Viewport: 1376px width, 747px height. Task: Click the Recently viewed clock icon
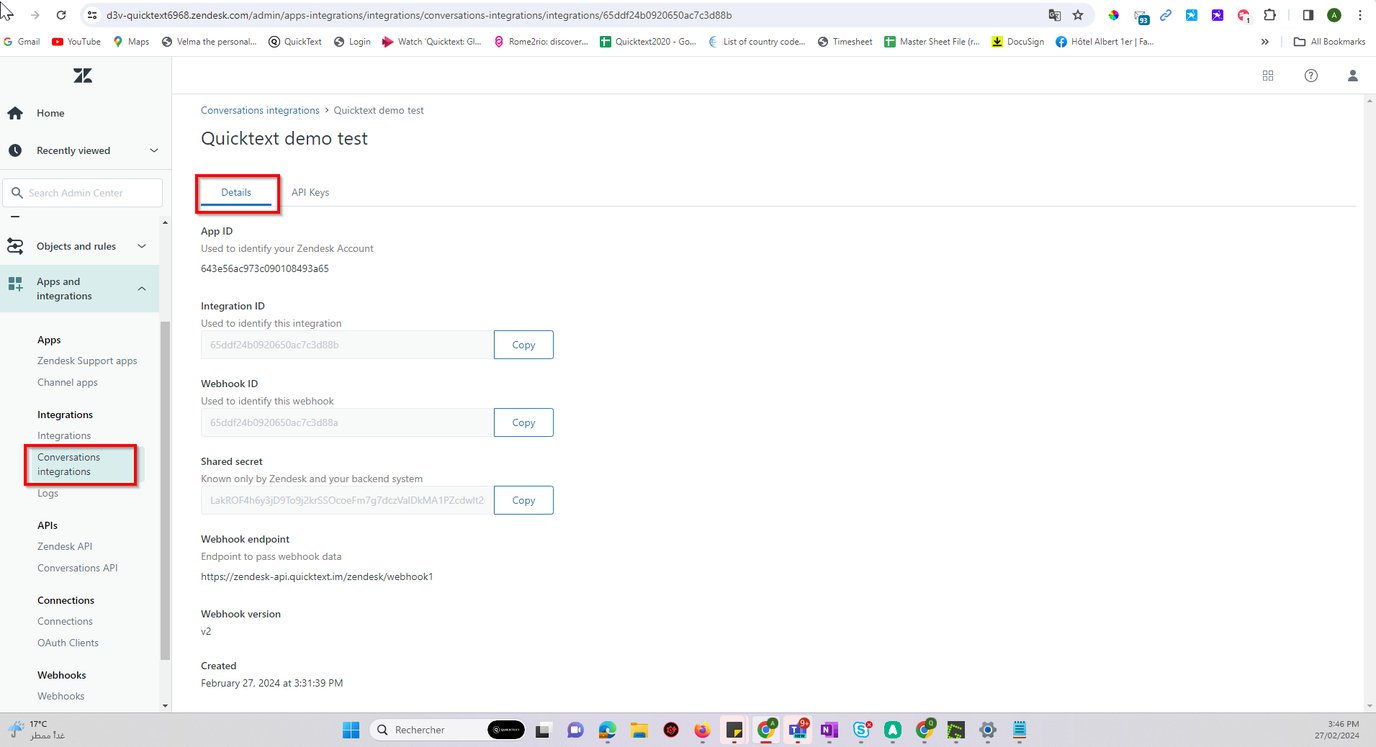[x=14, y=150]
